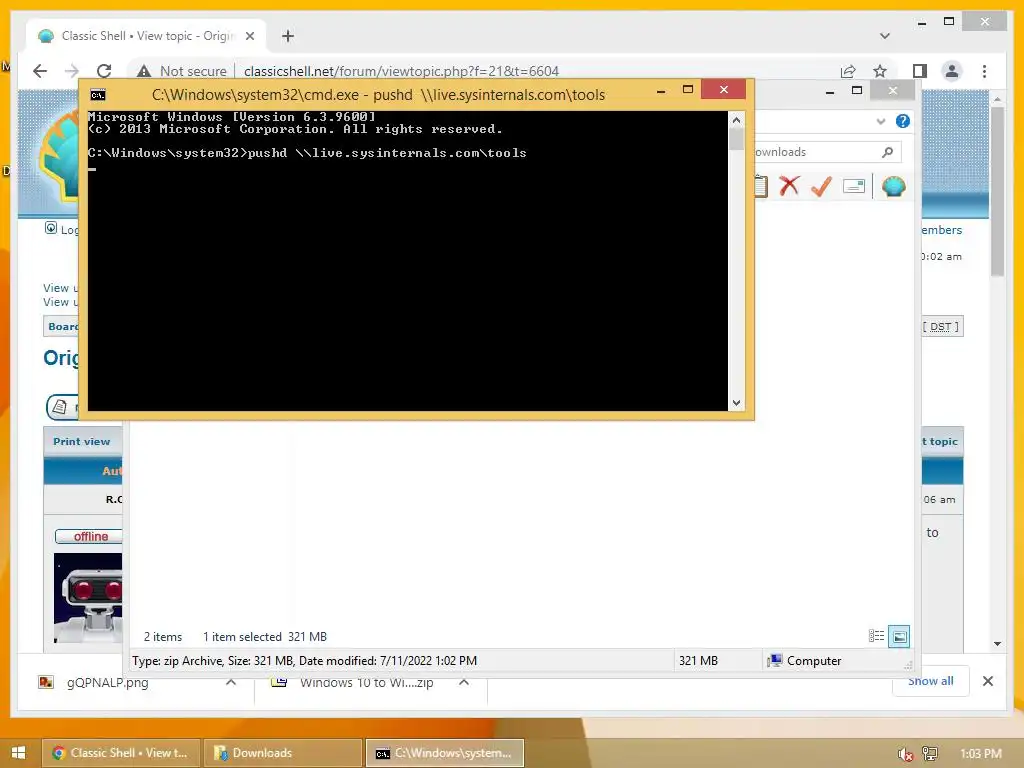Image resolution: width=1024 pixels, height=768 pixels.
Task: Click the 1:03 PM taskbar clock
Action: coord(980,754)
